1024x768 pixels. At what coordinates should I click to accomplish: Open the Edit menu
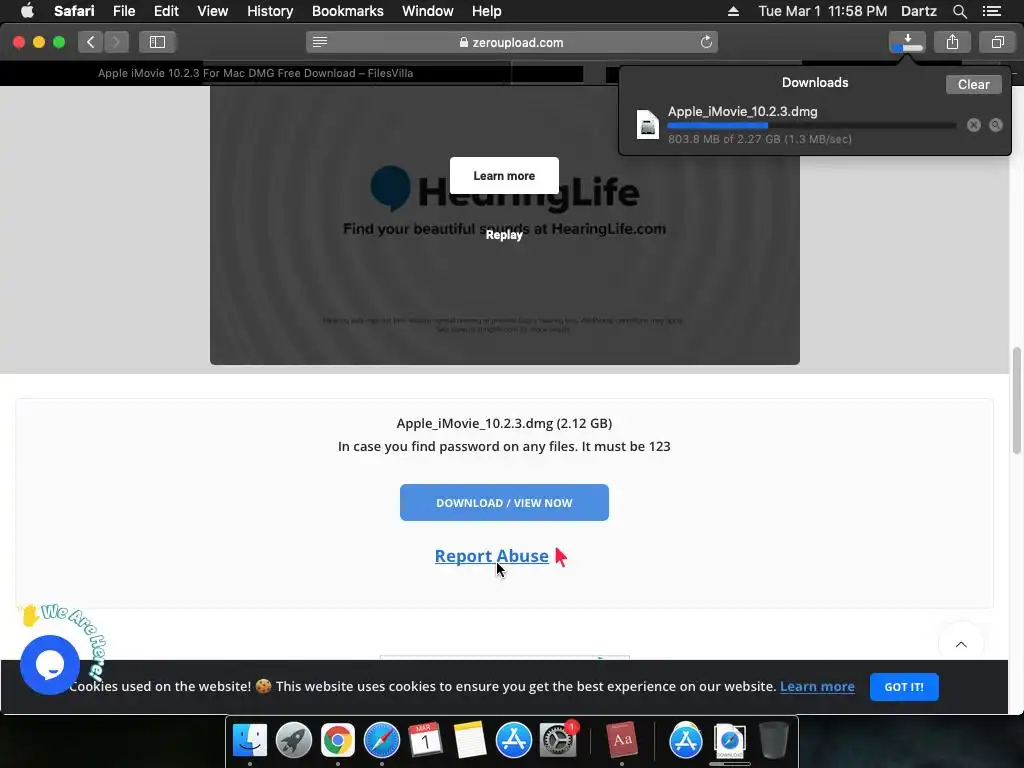tap(166, 11)
